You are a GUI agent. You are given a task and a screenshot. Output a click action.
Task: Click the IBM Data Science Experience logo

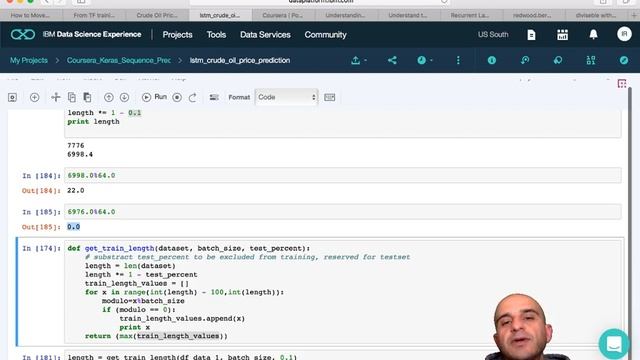coord(23,35)
